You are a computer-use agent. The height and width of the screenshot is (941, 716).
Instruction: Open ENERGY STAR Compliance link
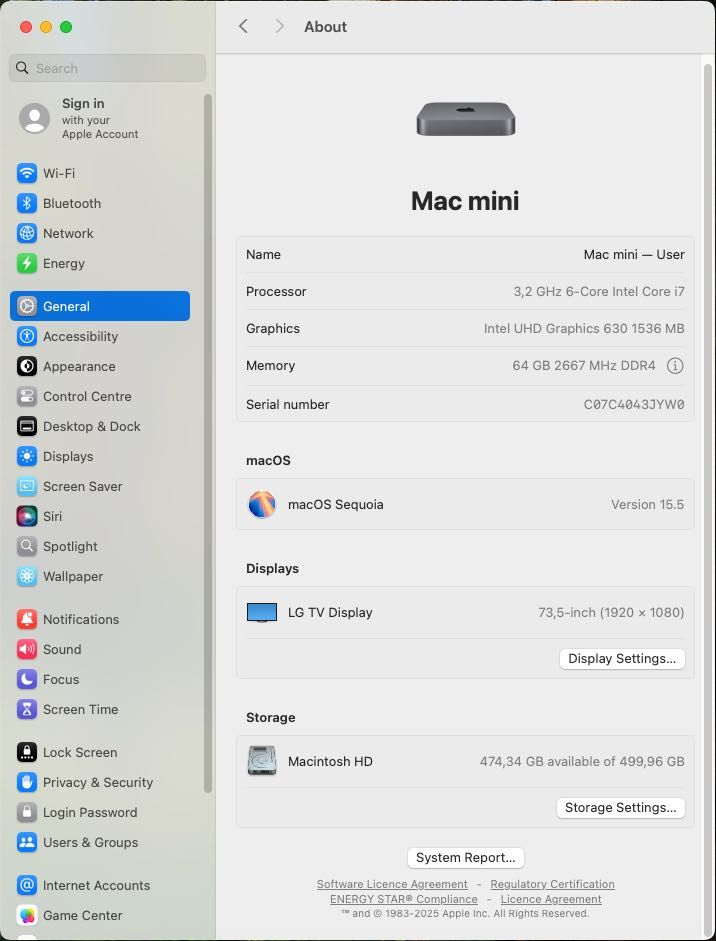coord(404,899)
